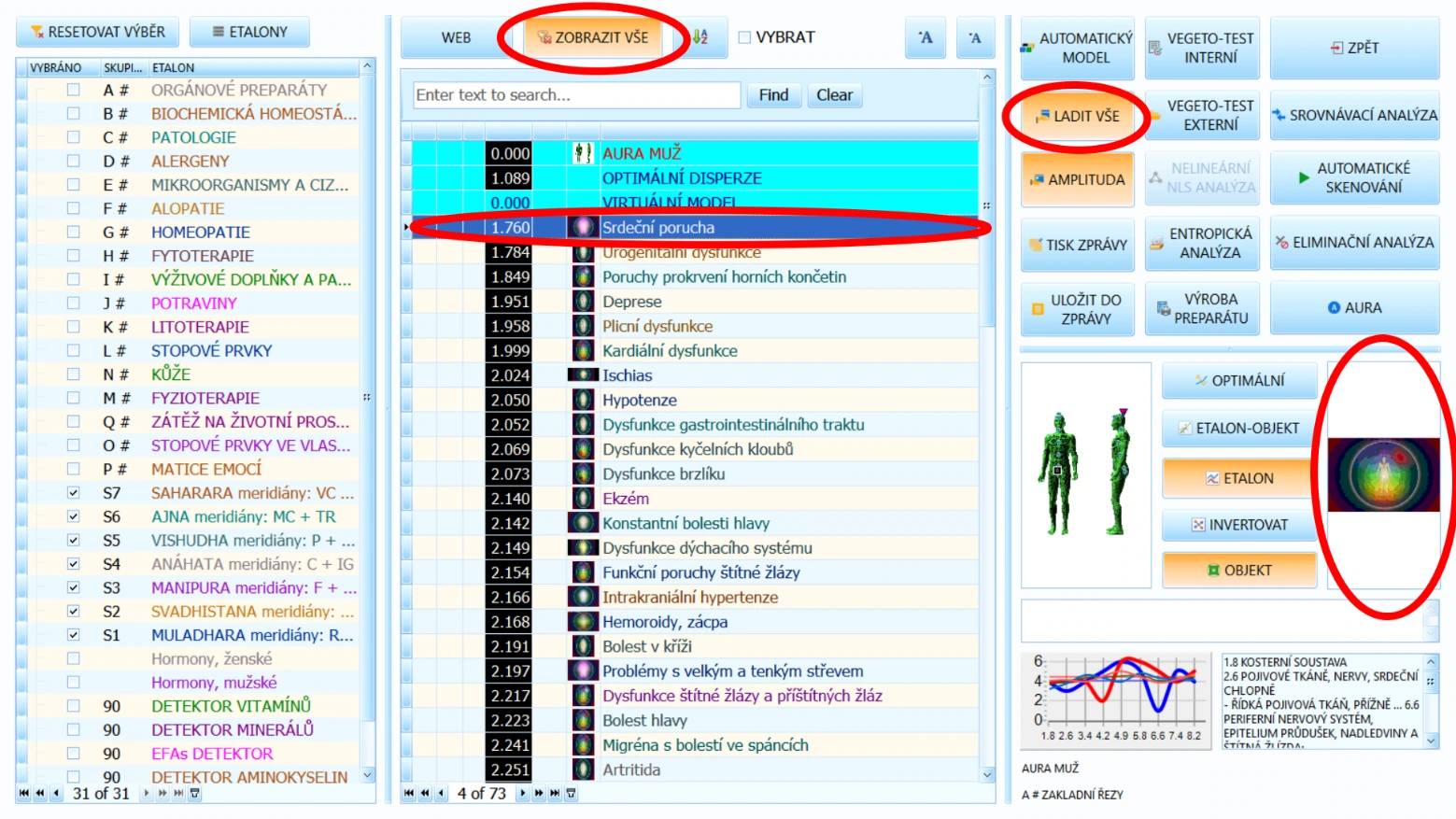Increase font size with the larger A button
This screenshot has height=819, width=1456.
point(925,37)
